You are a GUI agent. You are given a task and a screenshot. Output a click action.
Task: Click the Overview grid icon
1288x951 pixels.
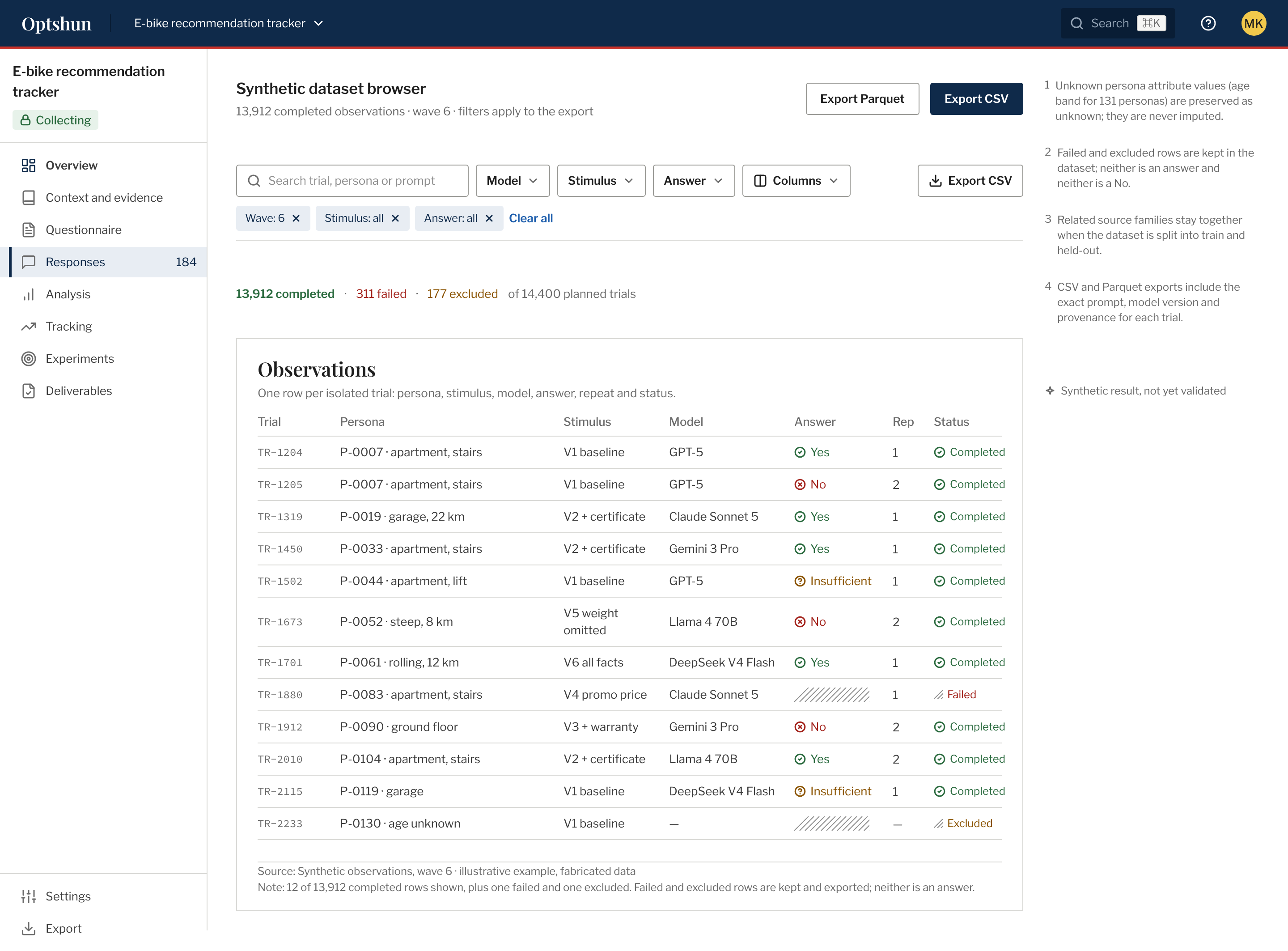click(29, 166)
